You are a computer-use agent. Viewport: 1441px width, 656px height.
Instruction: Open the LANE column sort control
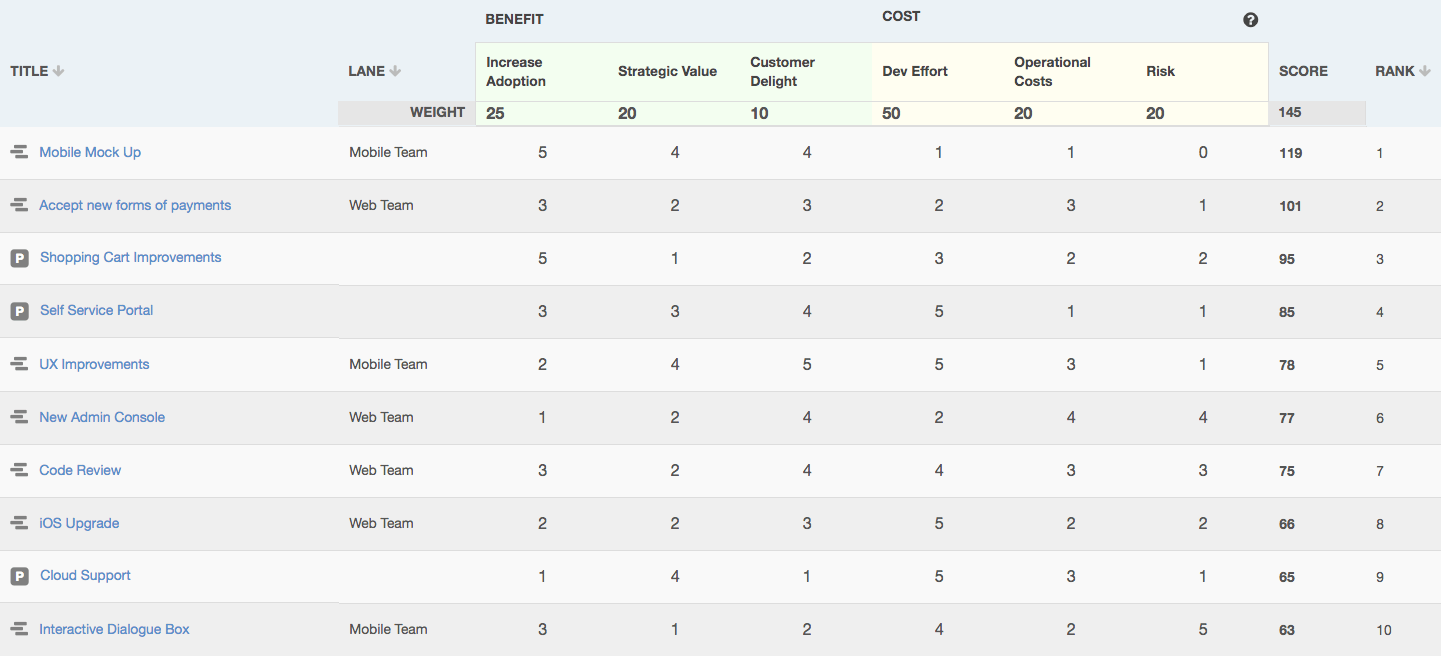coord(395,71)
